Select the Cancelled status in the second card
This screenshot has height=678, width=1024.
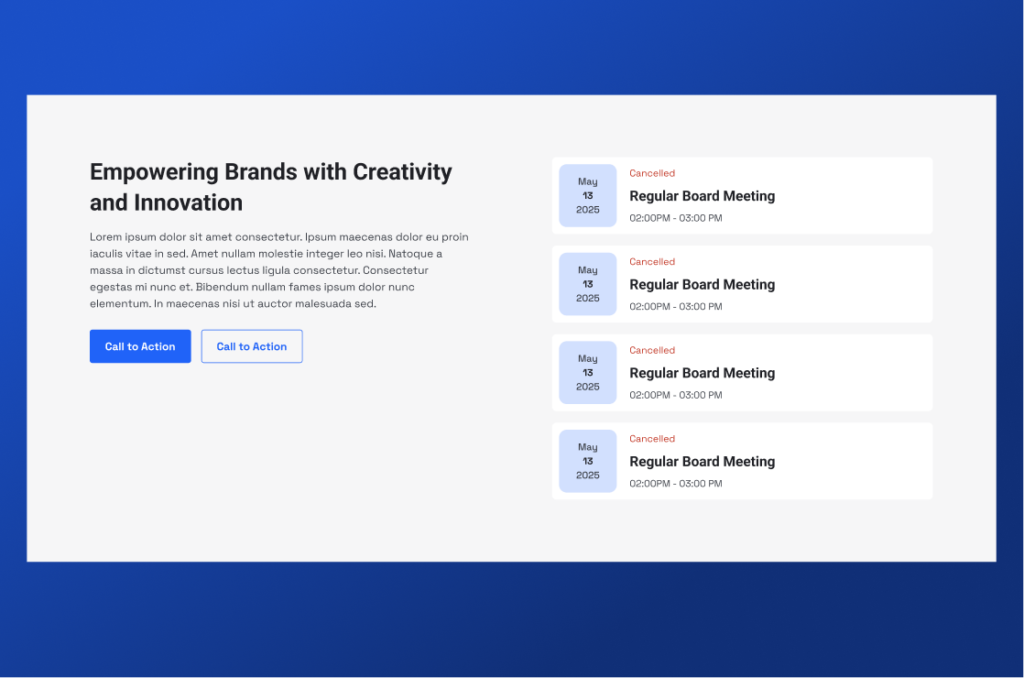pyautogui.click(x=652, y=262)
